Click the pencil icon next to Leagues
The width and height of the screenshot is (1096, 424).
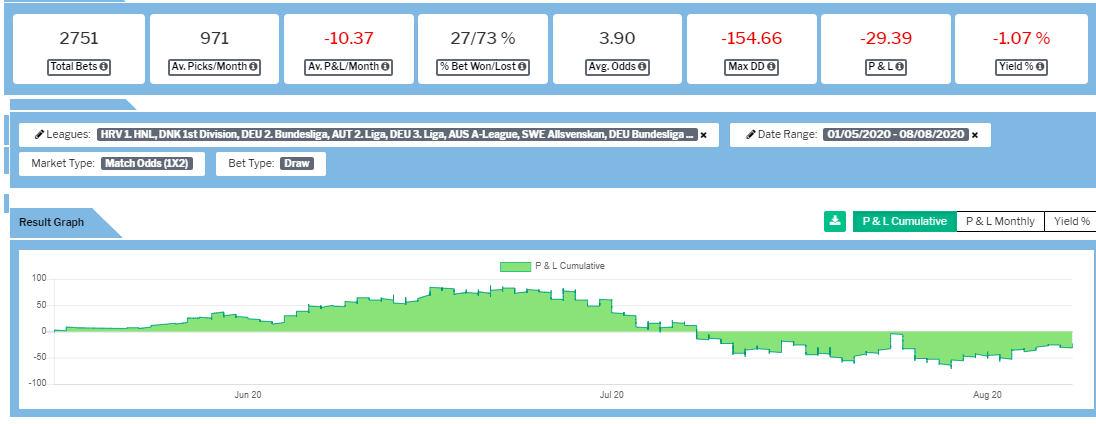[x=38, y=135]
